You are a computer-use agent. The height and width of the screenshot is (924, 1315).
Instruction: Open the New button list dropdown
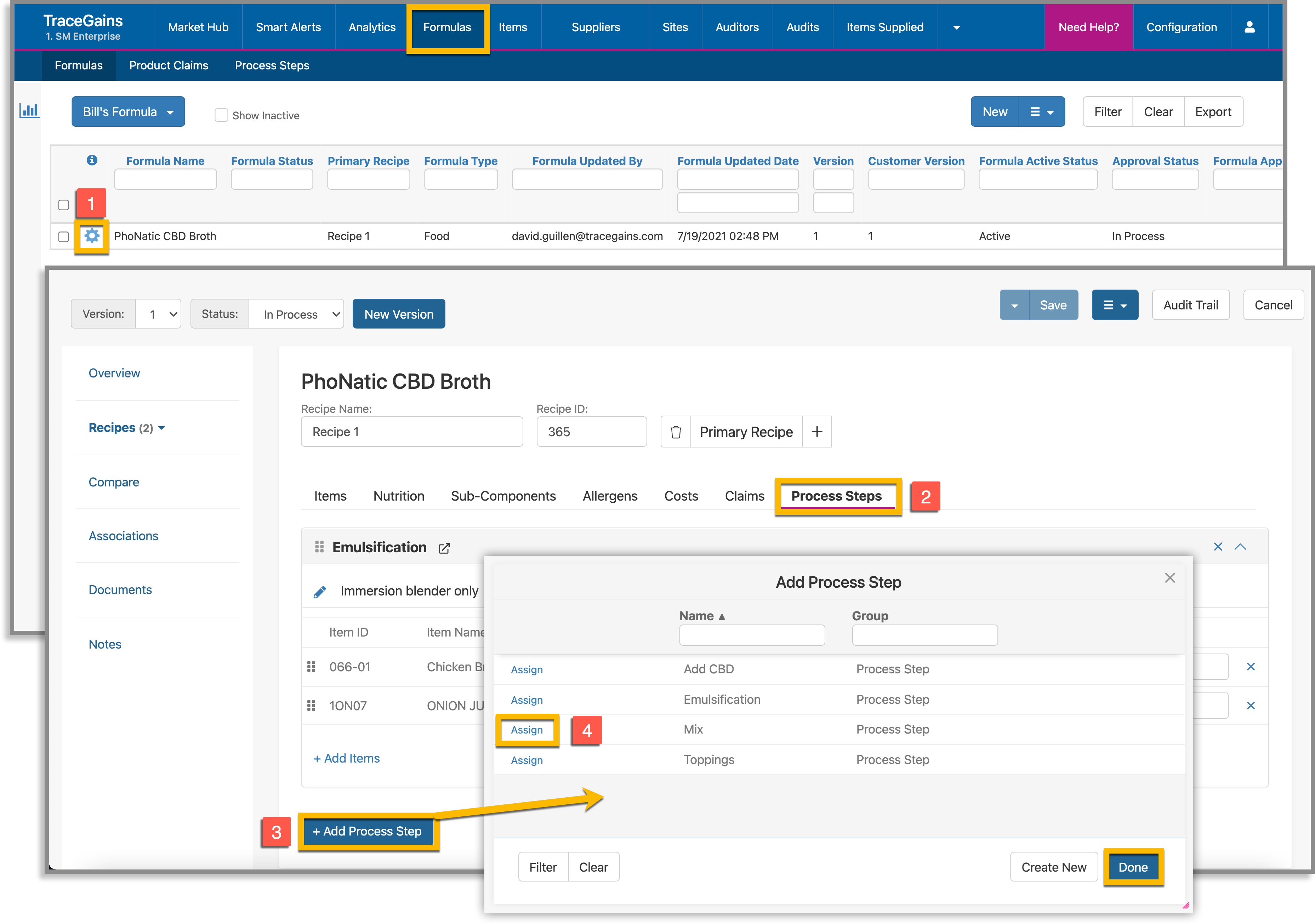1042,112
